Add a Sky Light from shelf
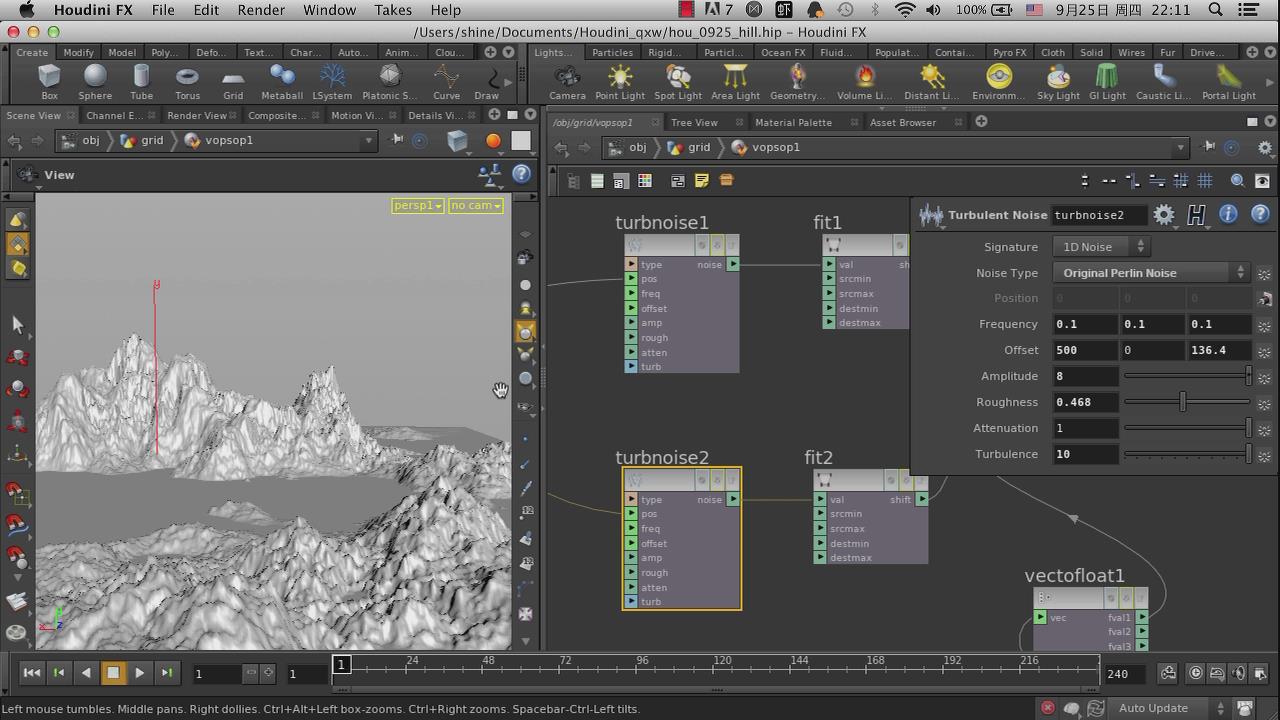This screenshot has width=1280, height=720. click(x=1058, y=82)
